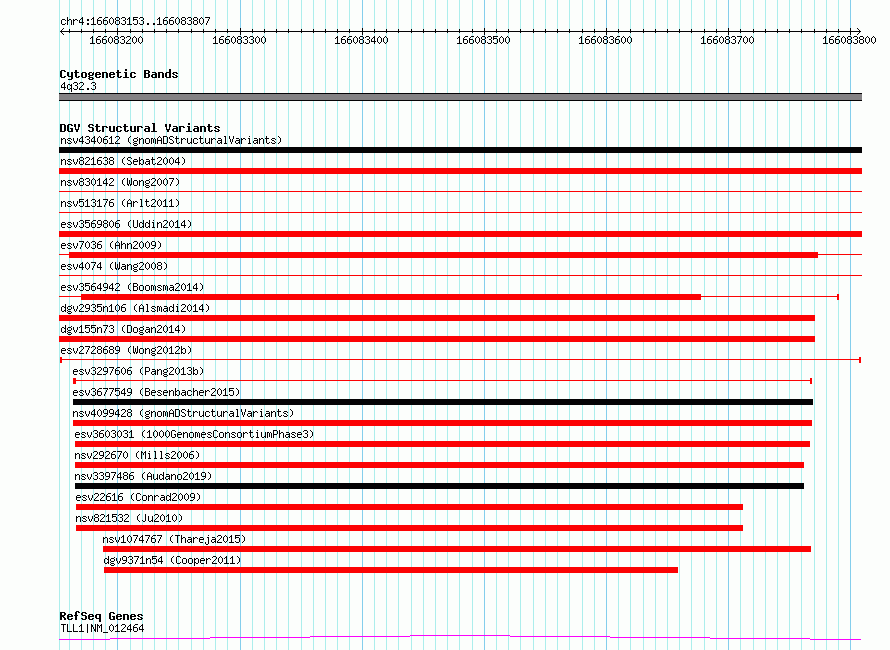Image resolution: width=890 pixels, height=650 pixels.
Task: Click the DGV Structural Variants track heading
Action: coord(140,128)
